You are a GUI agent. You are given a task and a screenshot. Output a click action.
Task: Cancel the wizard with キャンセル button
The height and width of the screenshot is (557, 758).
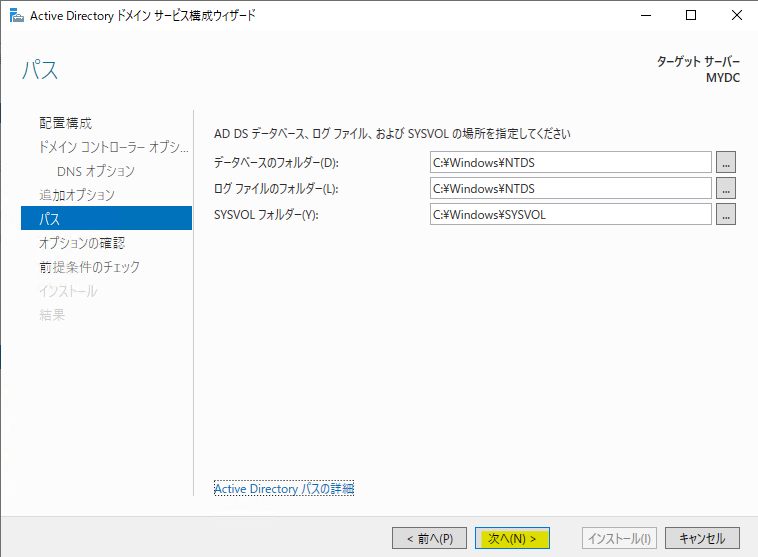point(702,538)
